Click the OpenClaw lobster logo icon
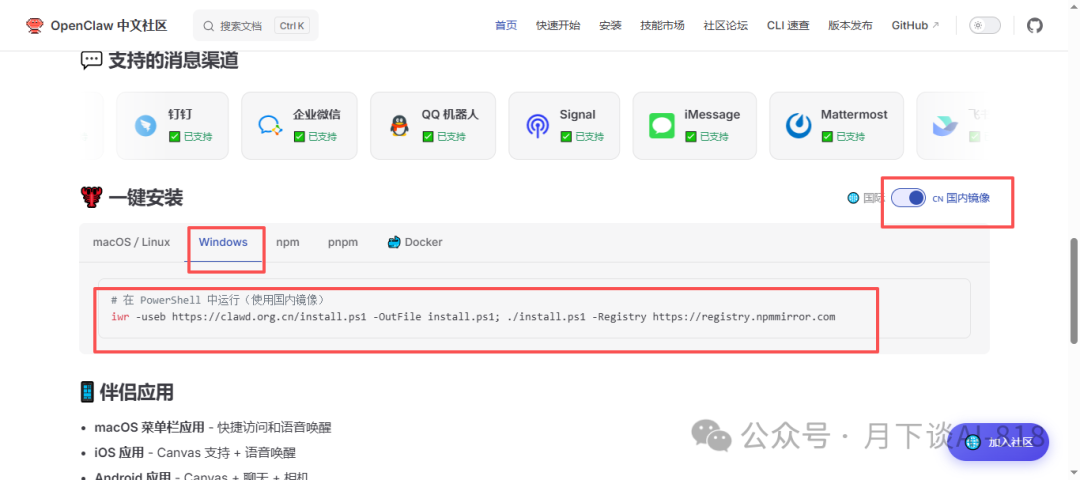 [34, 25]
